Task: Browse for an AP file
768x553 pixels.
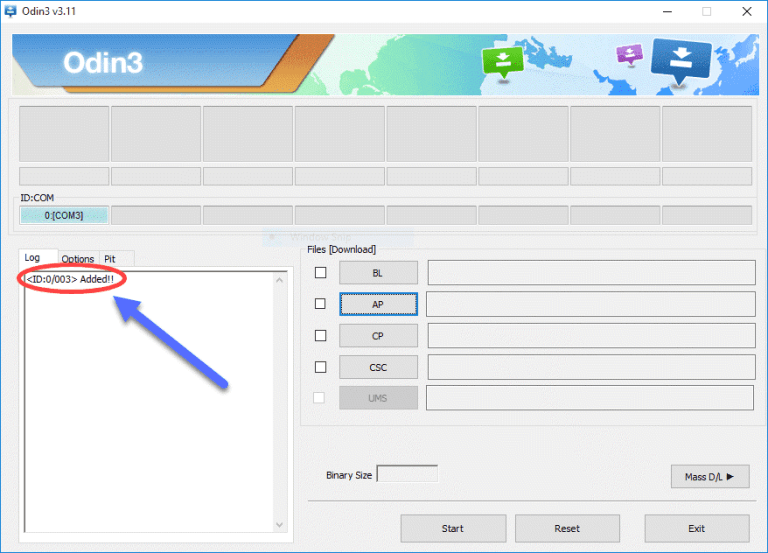Action: tap(378, 304)
